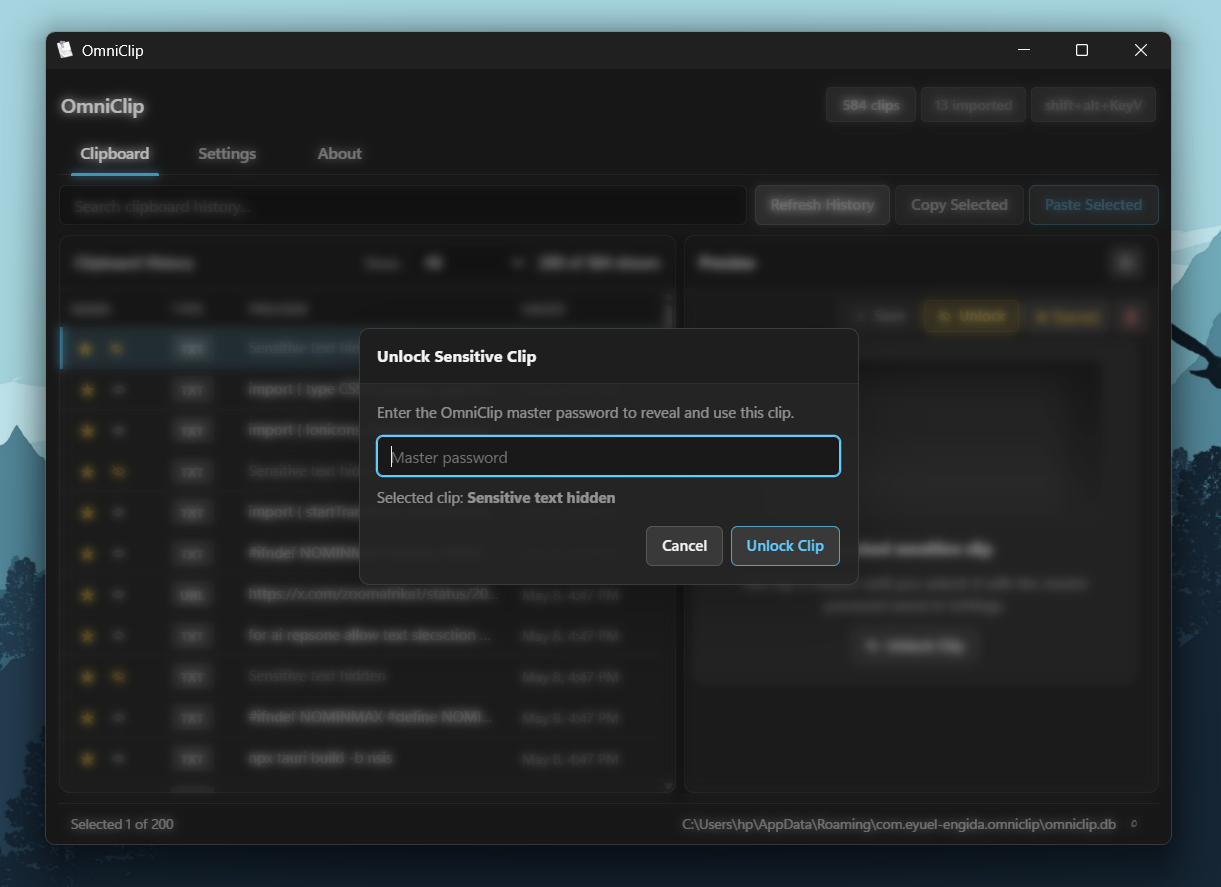
Task: Click the 584 clips badge
Action: 871,105
